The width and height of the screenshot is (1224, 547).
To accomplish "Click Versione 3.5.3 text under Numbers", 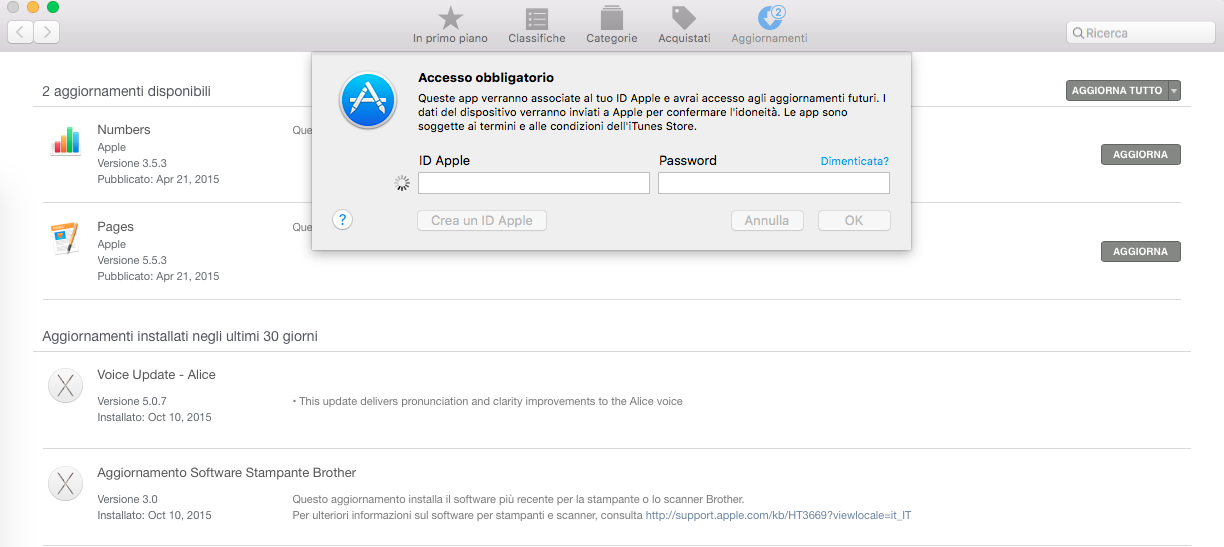I will tap(132, 163).
